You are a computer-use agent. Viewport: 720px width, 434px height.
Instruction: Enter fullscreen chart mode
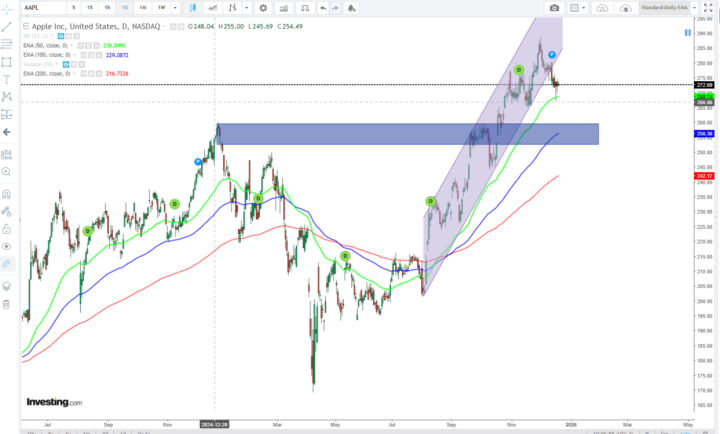(708, 8)
